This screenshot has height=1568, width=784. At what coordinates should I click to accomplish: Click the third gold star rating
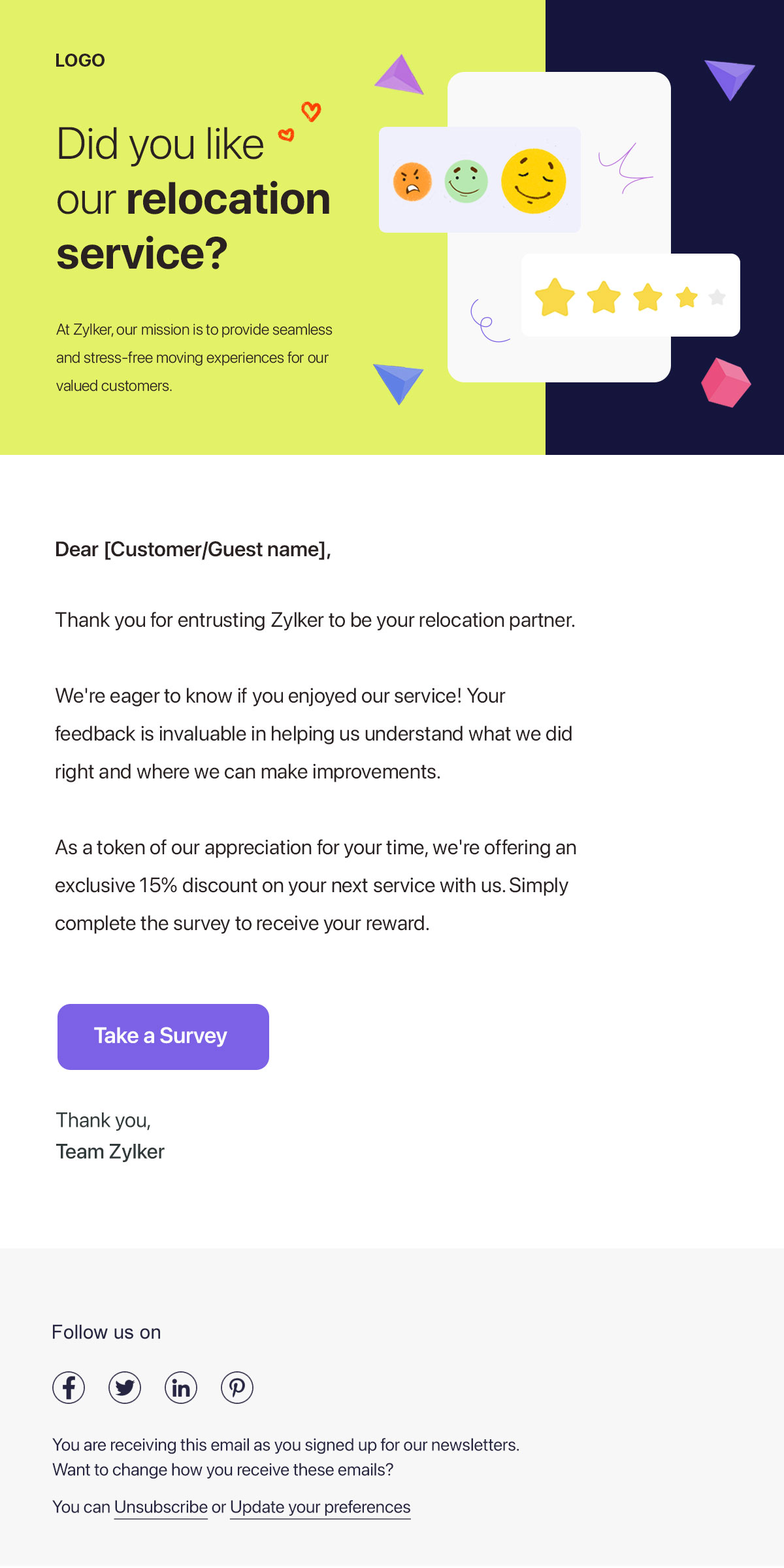pos(648,297)
